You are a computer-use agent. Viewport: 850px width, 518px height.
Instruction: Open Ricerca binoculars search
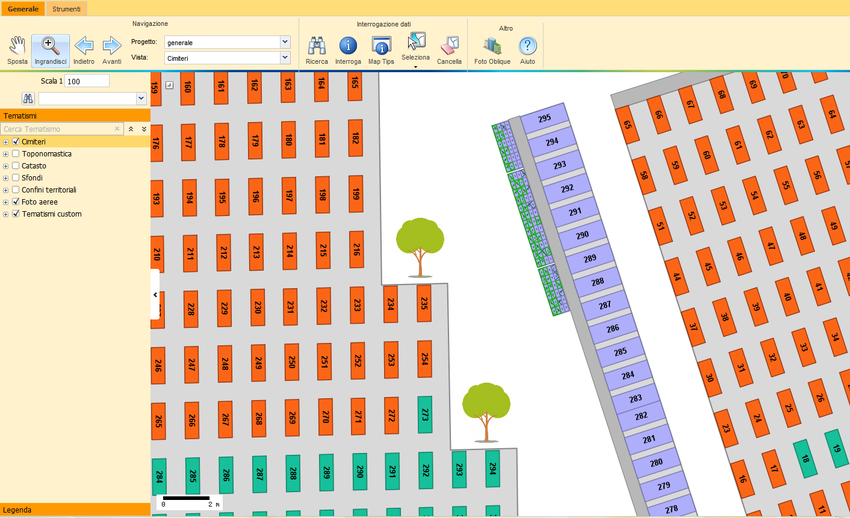(x=317, y=50)
